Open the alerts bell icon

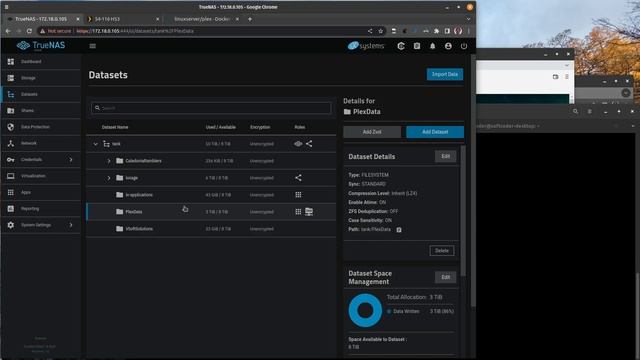pos(432,46)
